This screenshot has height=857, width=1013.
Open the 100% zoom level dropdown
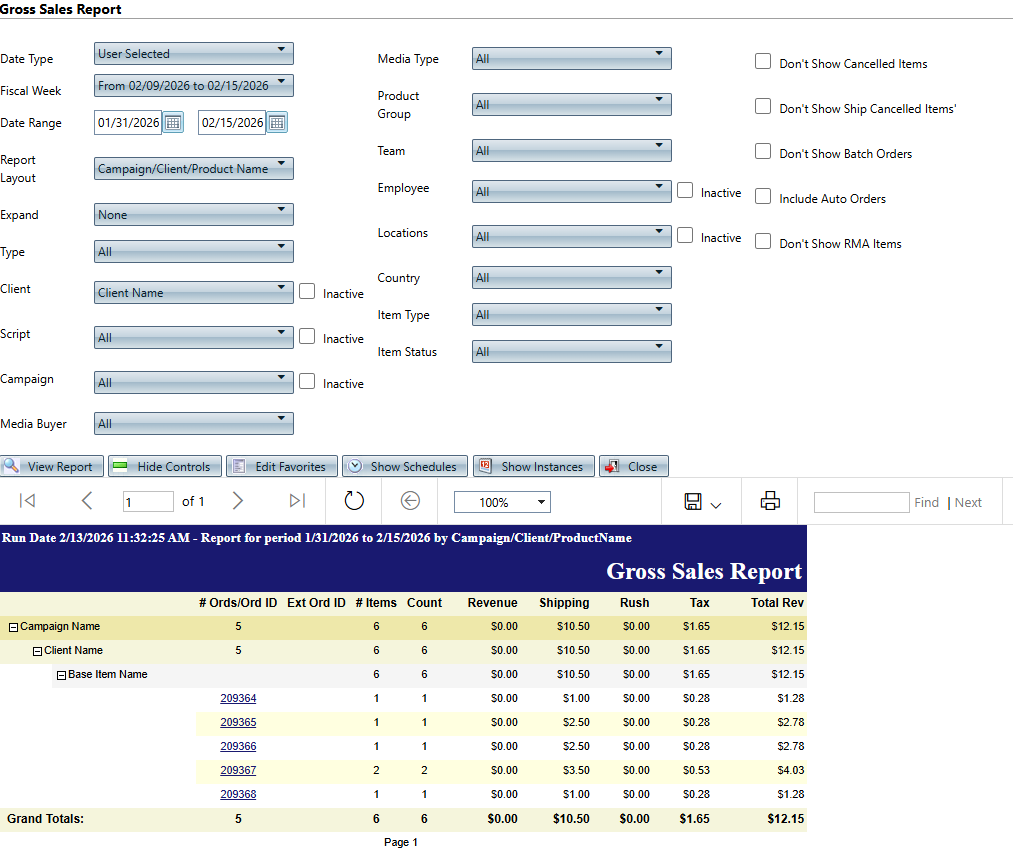click(x=502, y=502)
